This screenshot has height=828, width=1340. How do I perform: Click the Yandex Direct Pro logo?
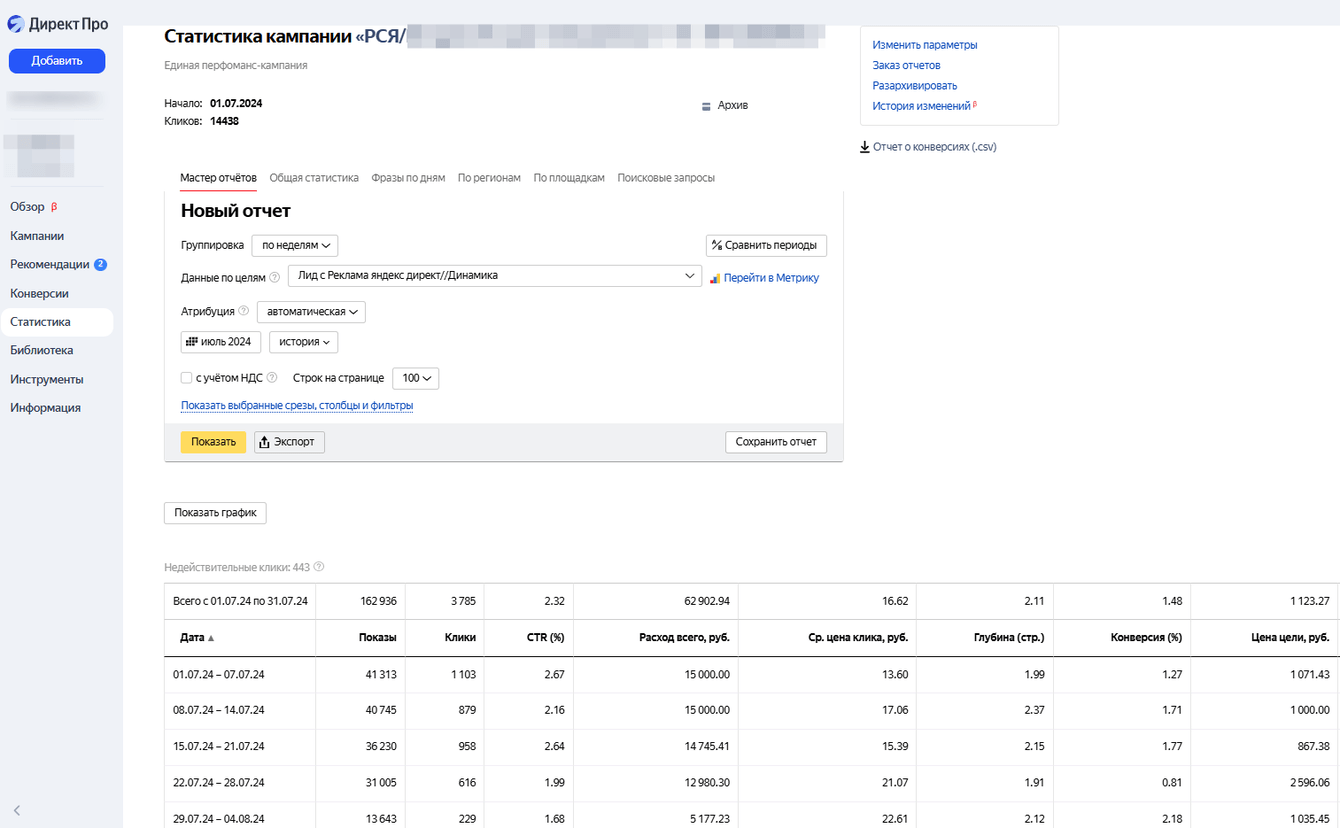pos(58,24)
